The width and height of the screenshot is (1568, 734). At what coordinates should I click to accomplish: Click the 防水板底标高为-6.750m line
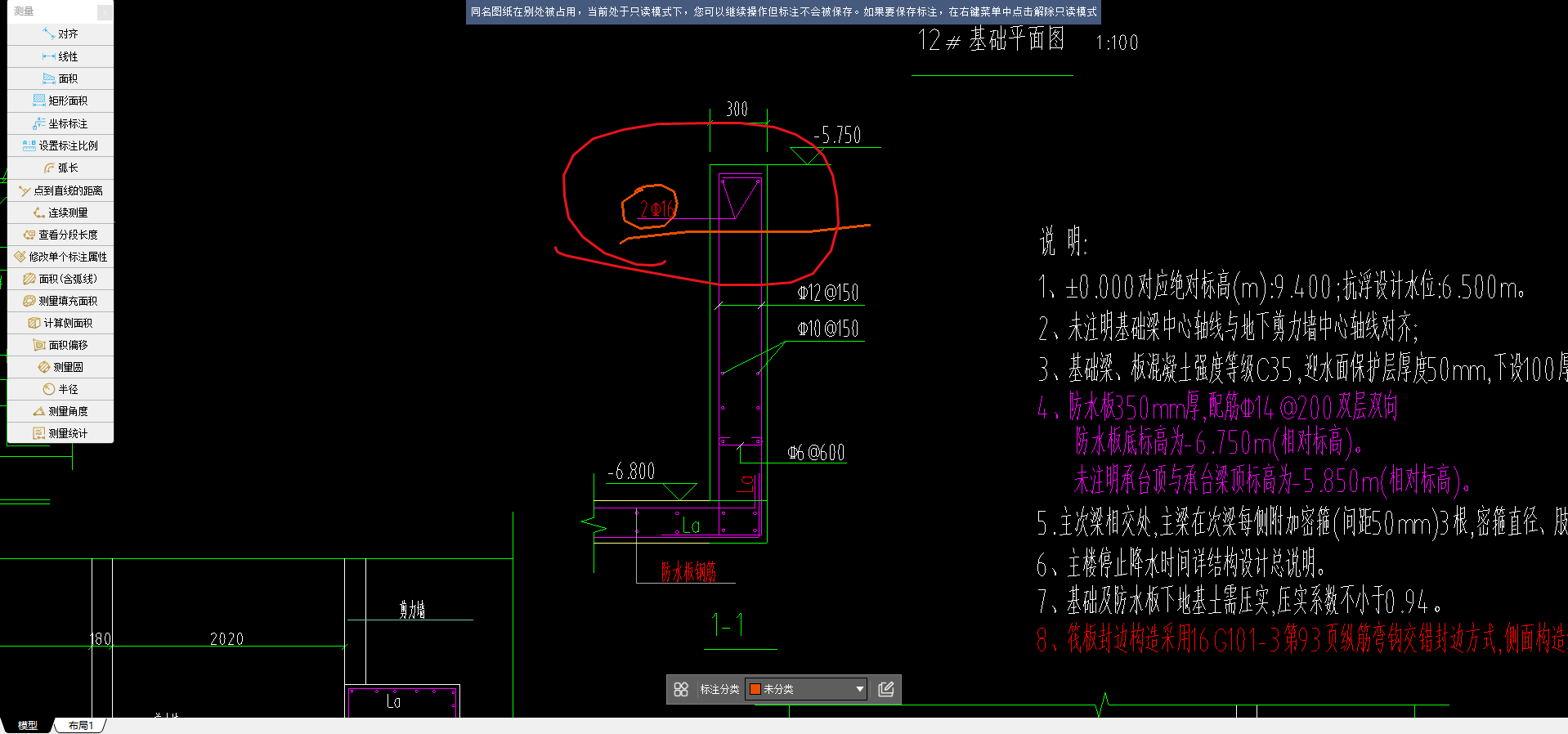[x=1219, y=443]
